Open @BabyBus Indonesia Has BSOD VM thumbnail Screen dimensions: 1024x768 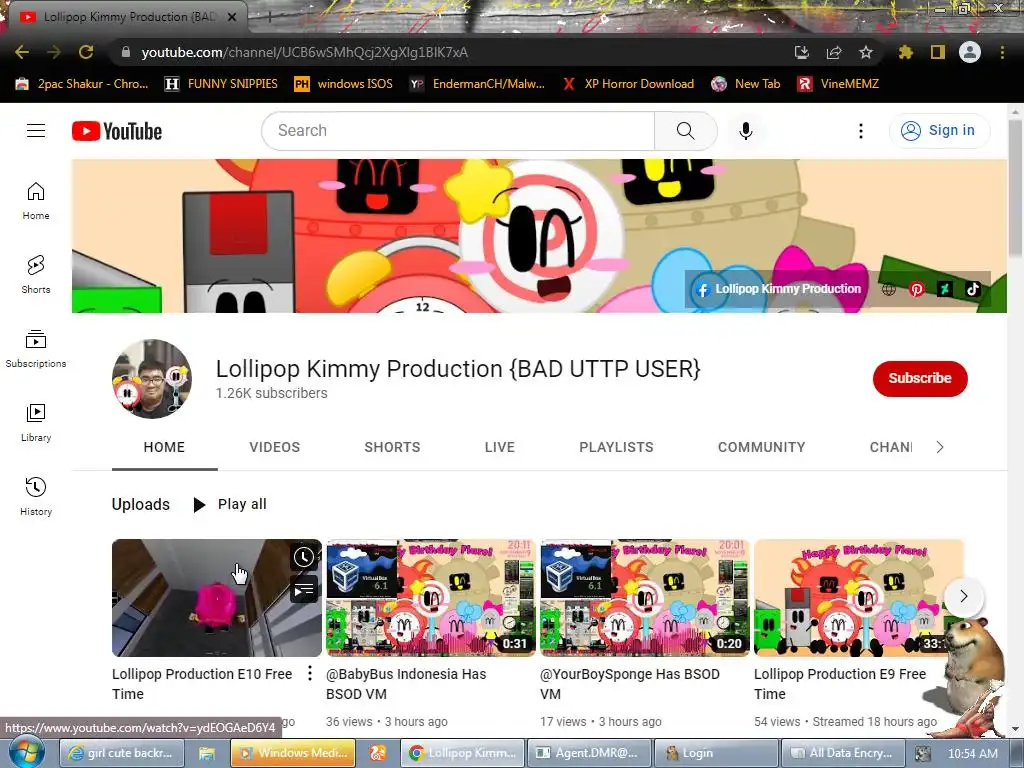(431, 598)
